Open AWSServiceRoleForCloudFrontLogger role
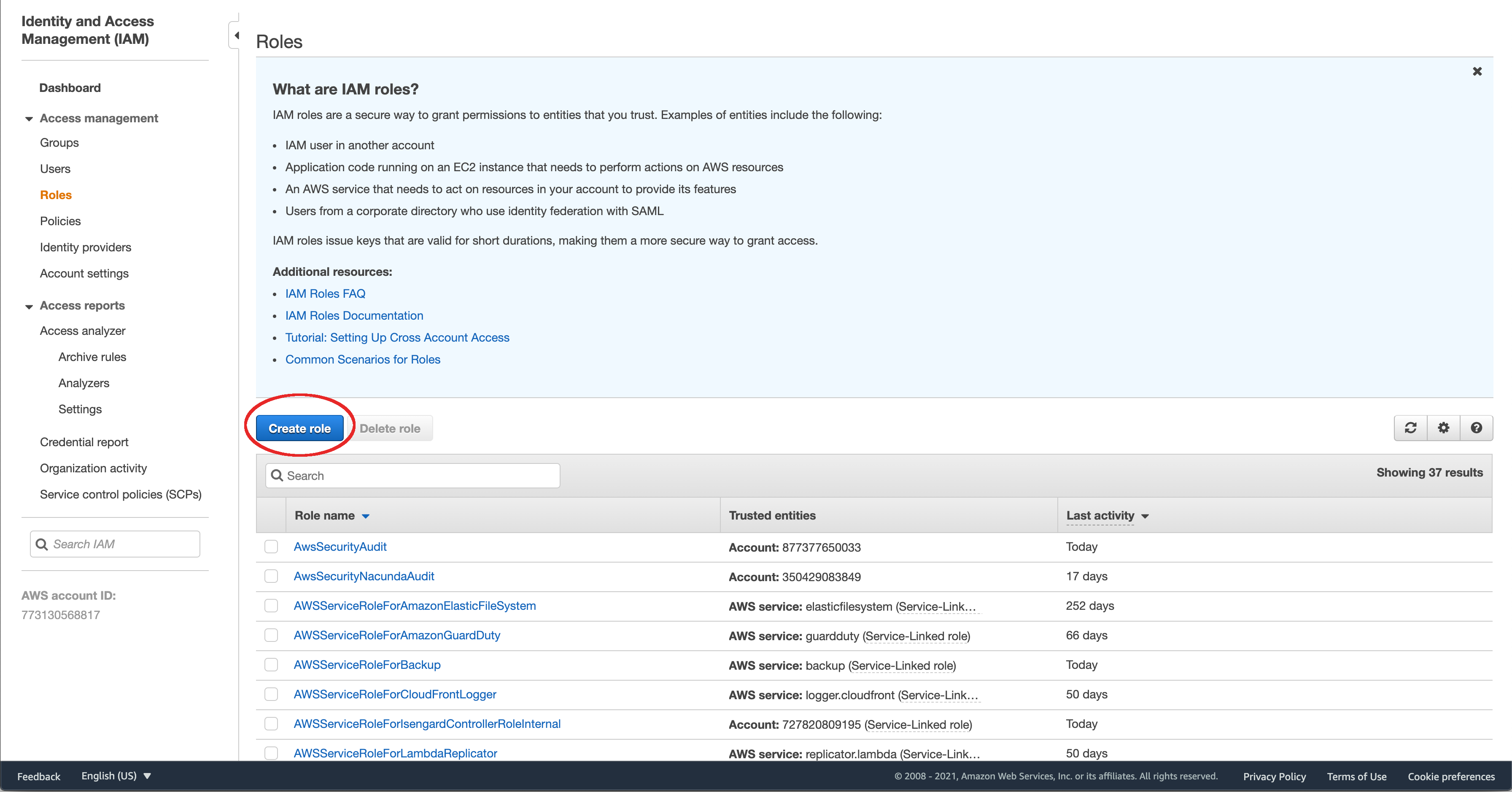The width and height of the screenshot is (1512, 792). [x=395, y=694]
